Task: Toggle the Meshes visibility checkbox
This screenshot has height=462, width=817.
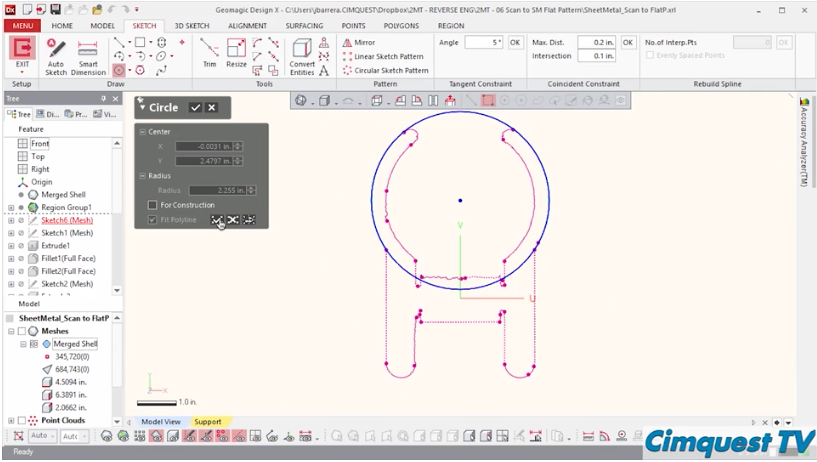Action: coord(21,331)
